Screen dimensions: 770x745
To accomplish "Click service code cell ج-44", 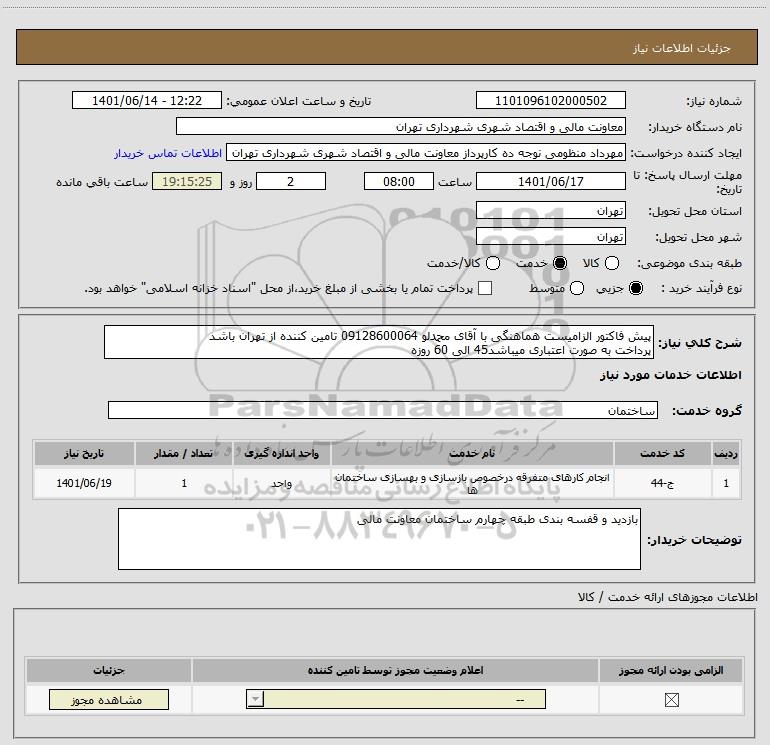I will 662,483.
